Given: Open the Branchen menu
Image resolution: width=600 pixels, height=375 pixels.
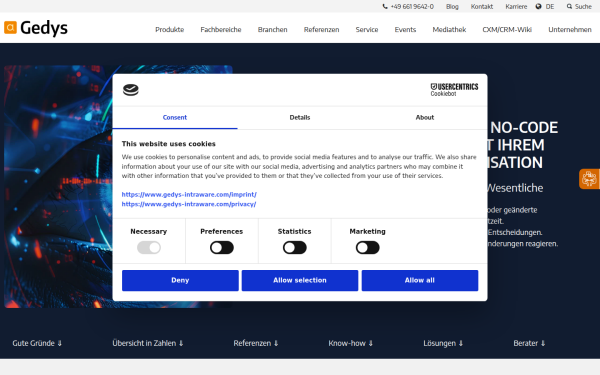Looking at the screenshot, I should point(272,29).
